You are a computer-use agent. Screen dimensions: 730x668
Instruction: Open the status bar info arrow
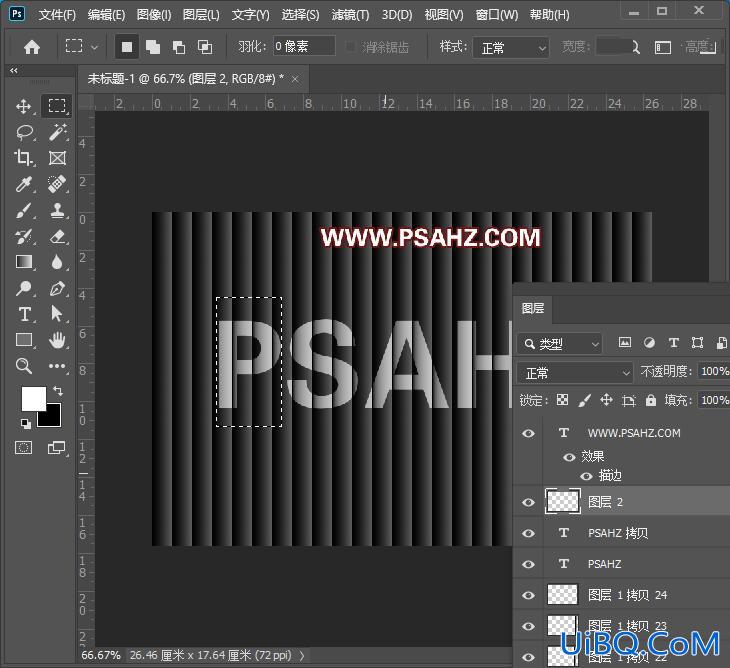tap(302, 655)
